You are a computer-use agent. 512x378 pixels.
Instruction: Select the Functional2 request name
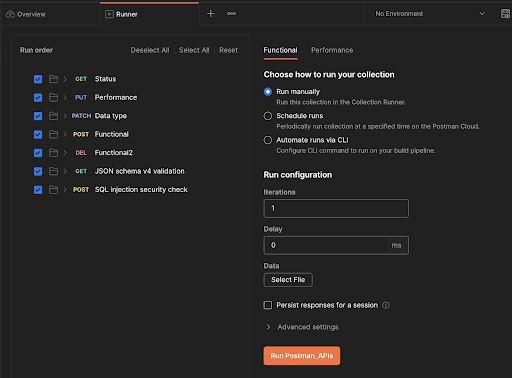(114, 153)
